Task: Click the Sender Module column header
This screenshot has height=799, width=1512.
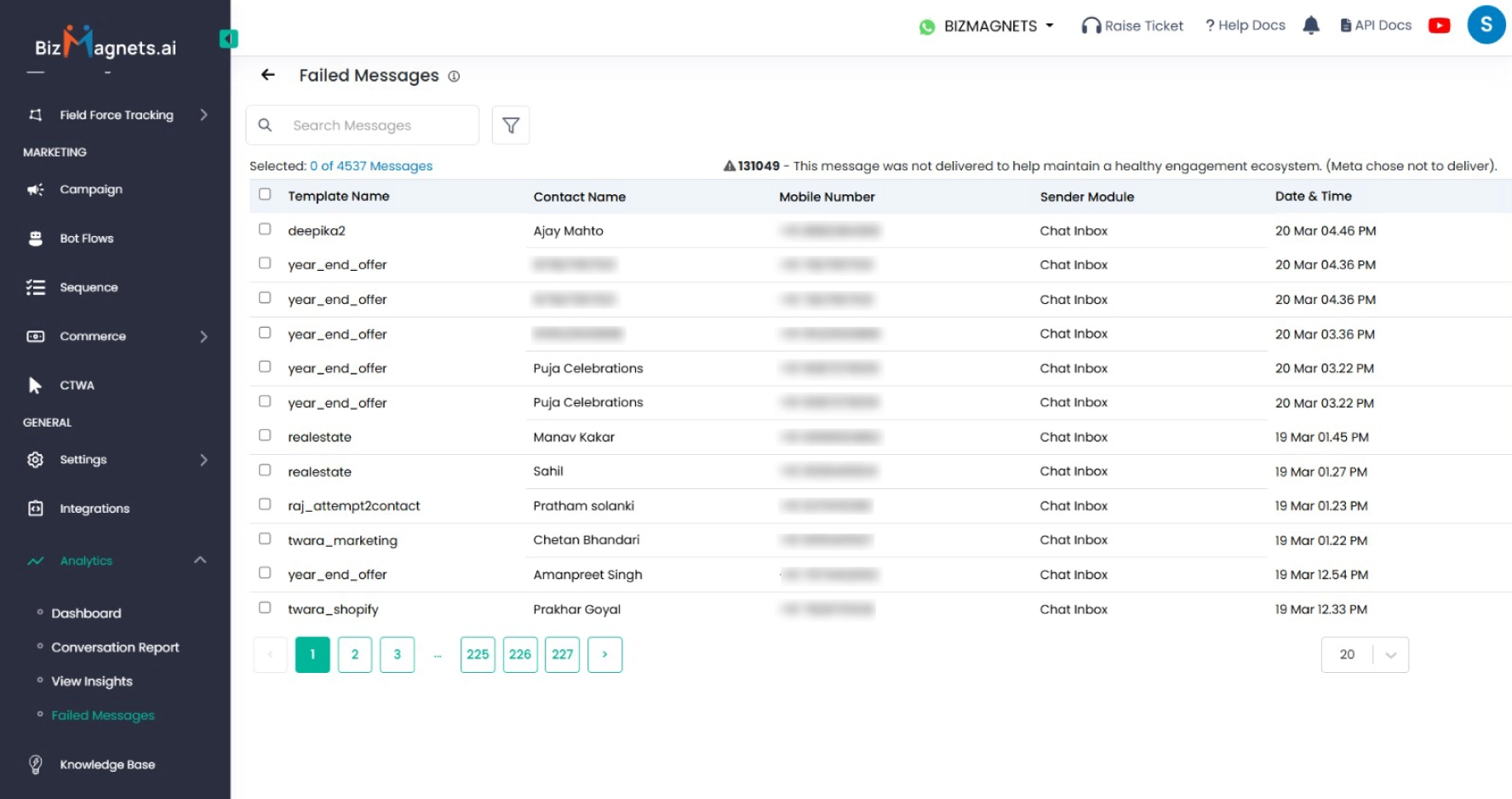Action: pos(1087,197)
